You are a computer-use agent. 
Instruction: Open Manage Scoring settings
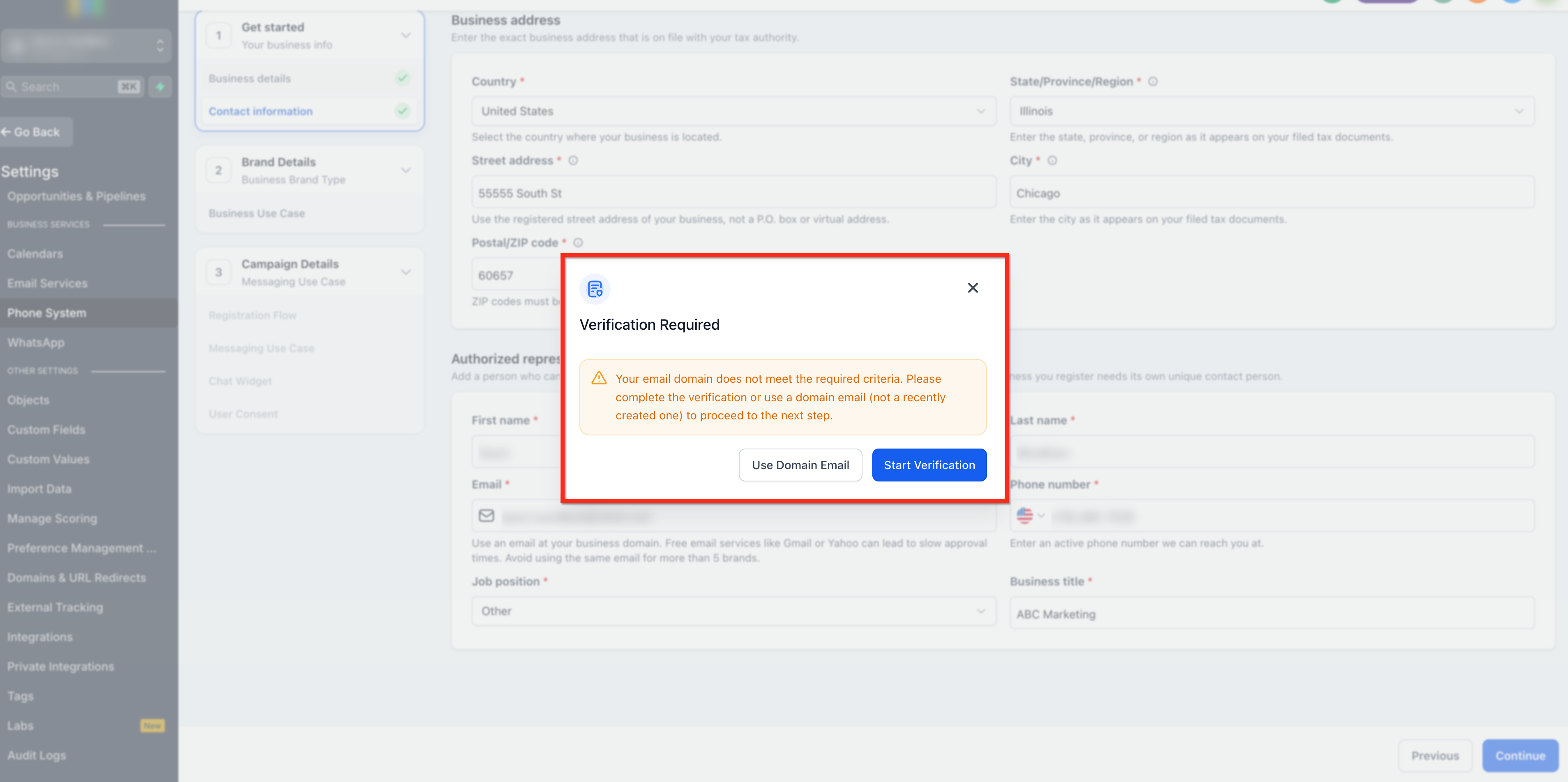[52, 518]
